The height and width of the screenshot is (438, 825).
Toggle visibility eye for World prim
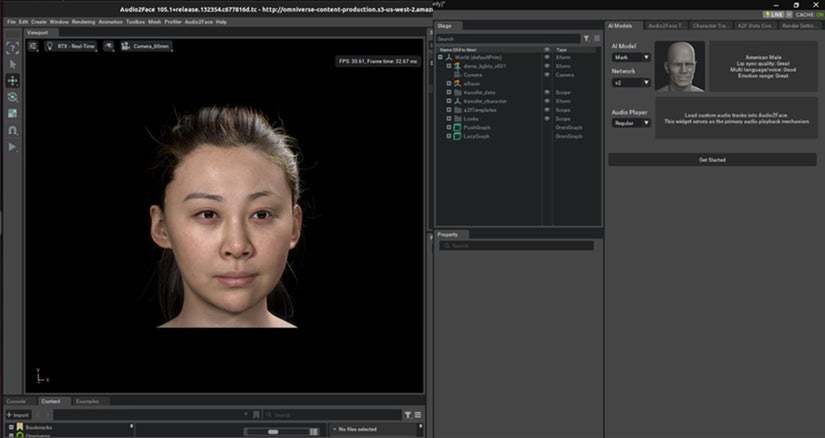[546, 57]
